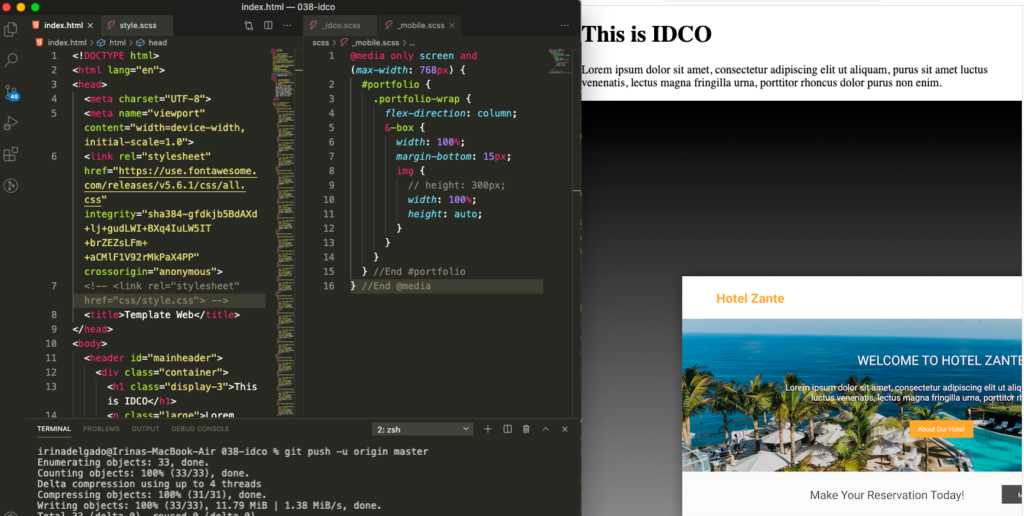Close the terminal panel
The width and height of the screenshot is (1024, 516).
point(565,429)
